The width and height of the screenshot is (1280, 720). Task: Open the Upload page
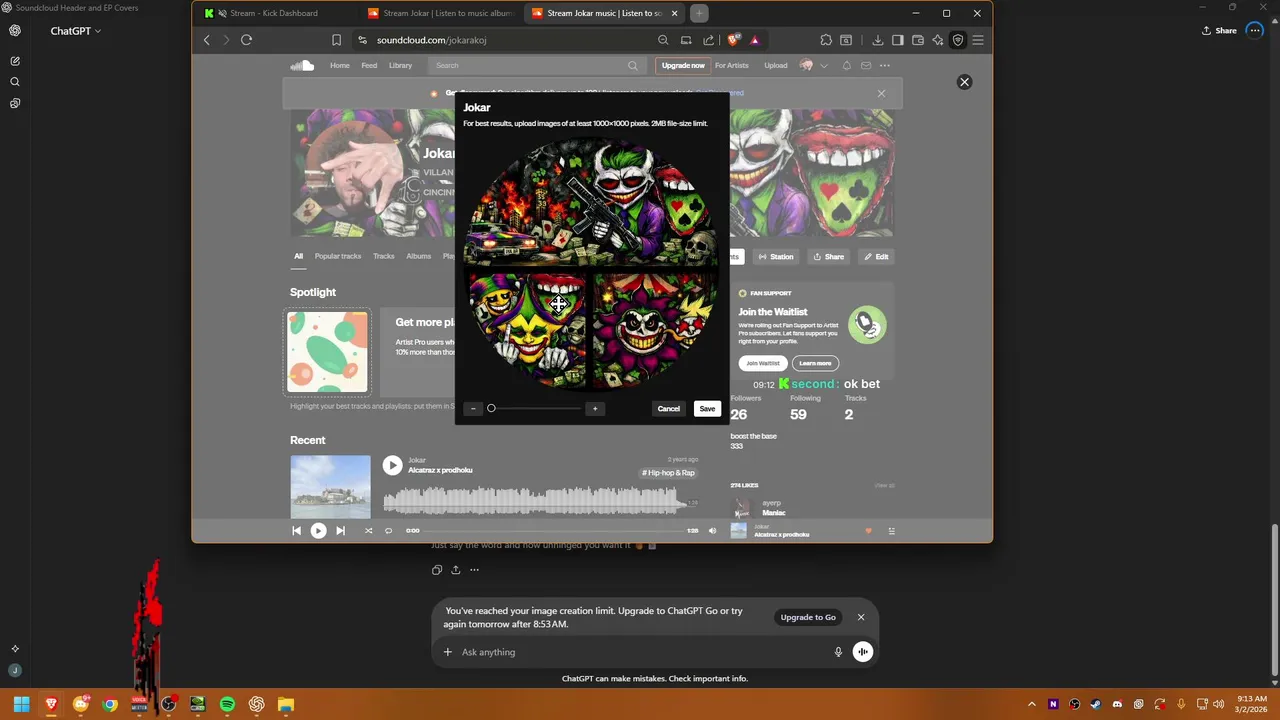tap(776, 65)
